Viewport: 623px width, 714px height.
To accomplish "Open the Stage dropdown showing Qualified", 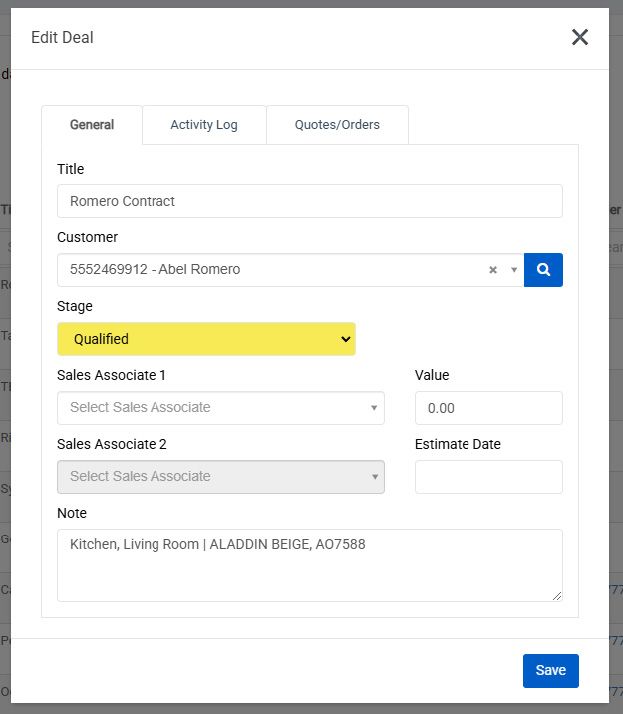I will 206,339.
